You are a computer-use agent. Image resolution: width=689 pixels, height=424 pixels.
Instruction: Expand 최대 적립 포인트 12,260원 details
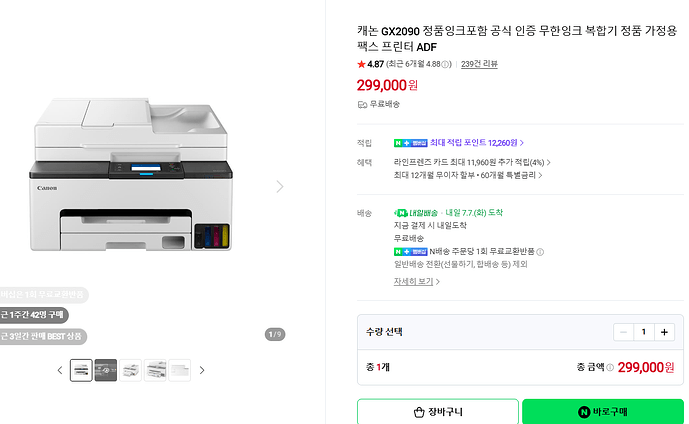click(x=477, y=143)
